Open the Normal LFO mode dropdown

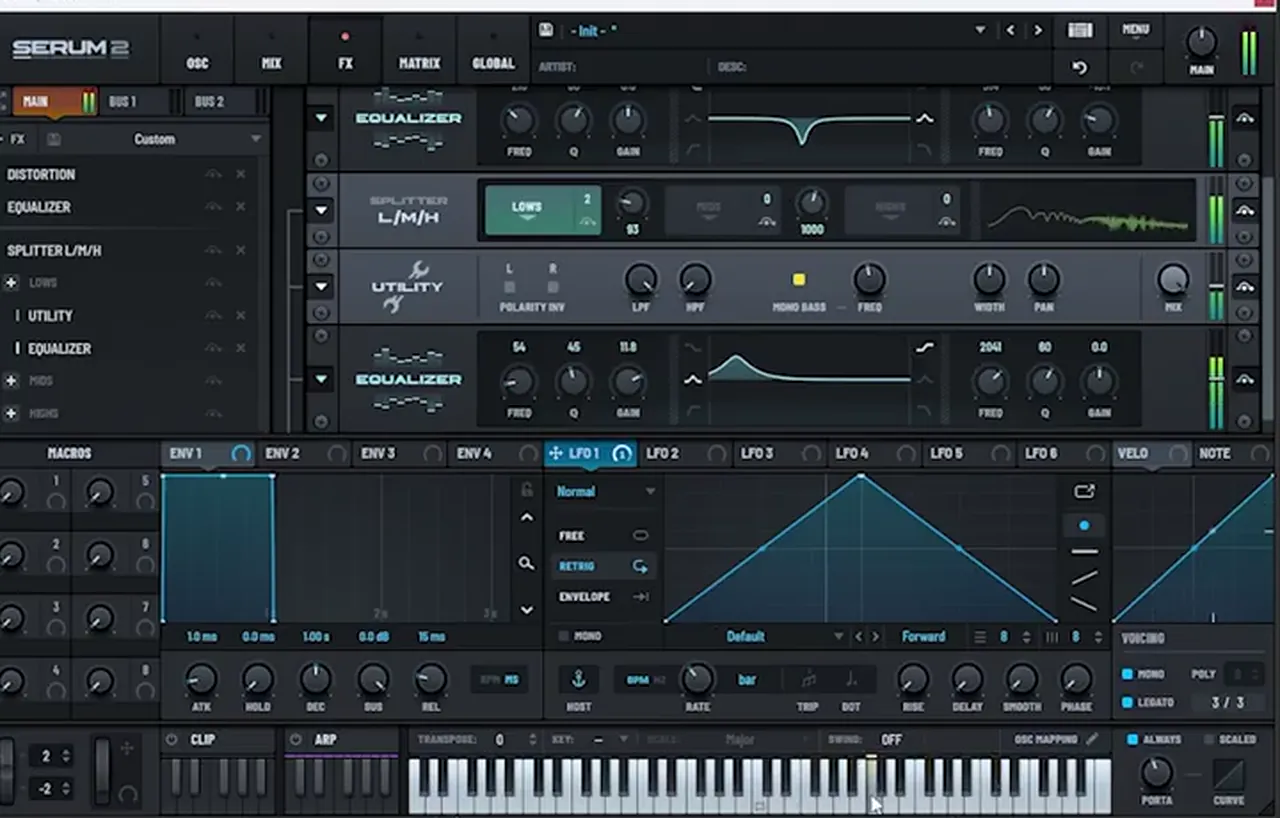click(606, 491)
